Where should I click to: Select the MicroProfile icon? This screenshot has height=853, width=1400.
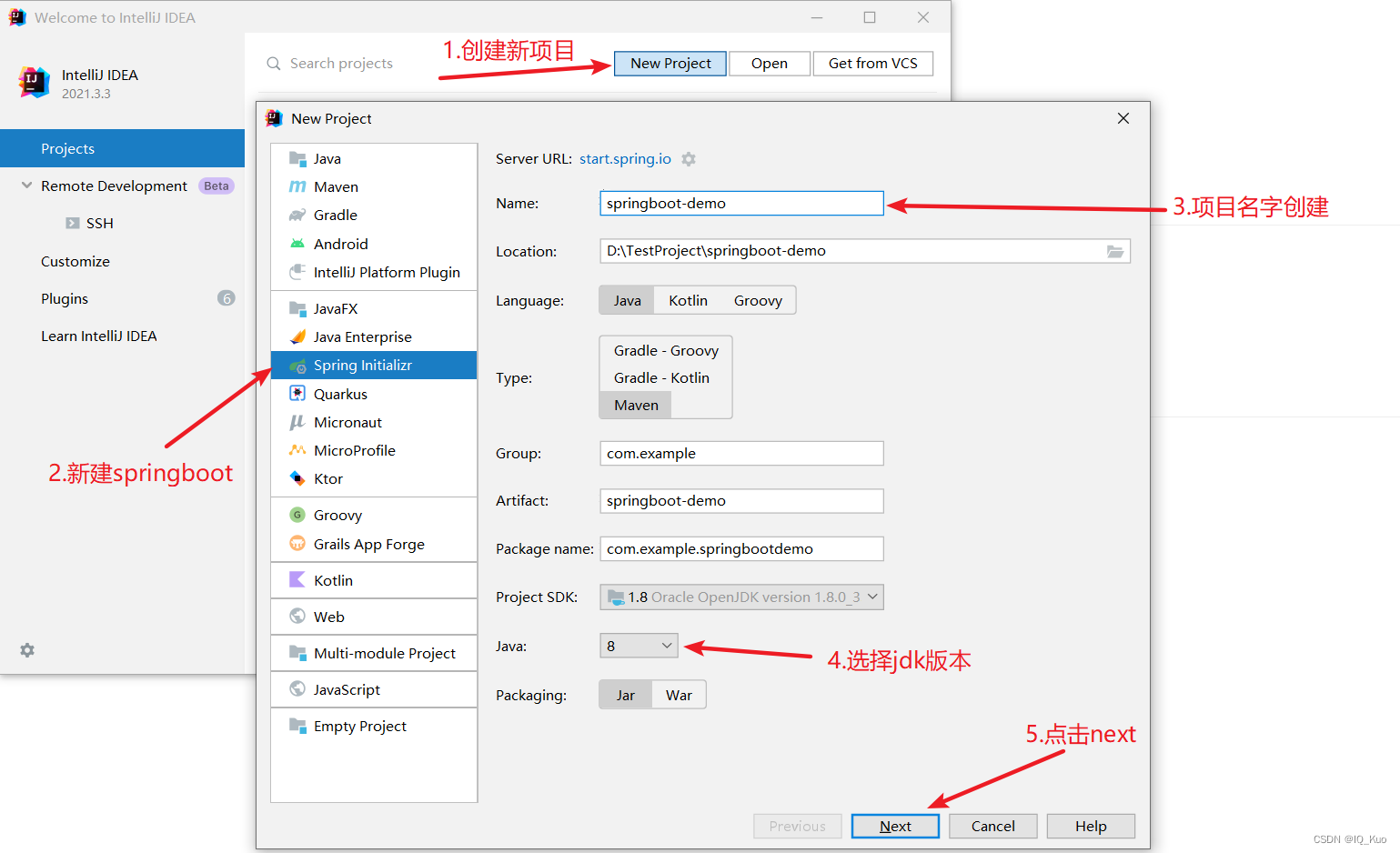(x=297, y=450)
